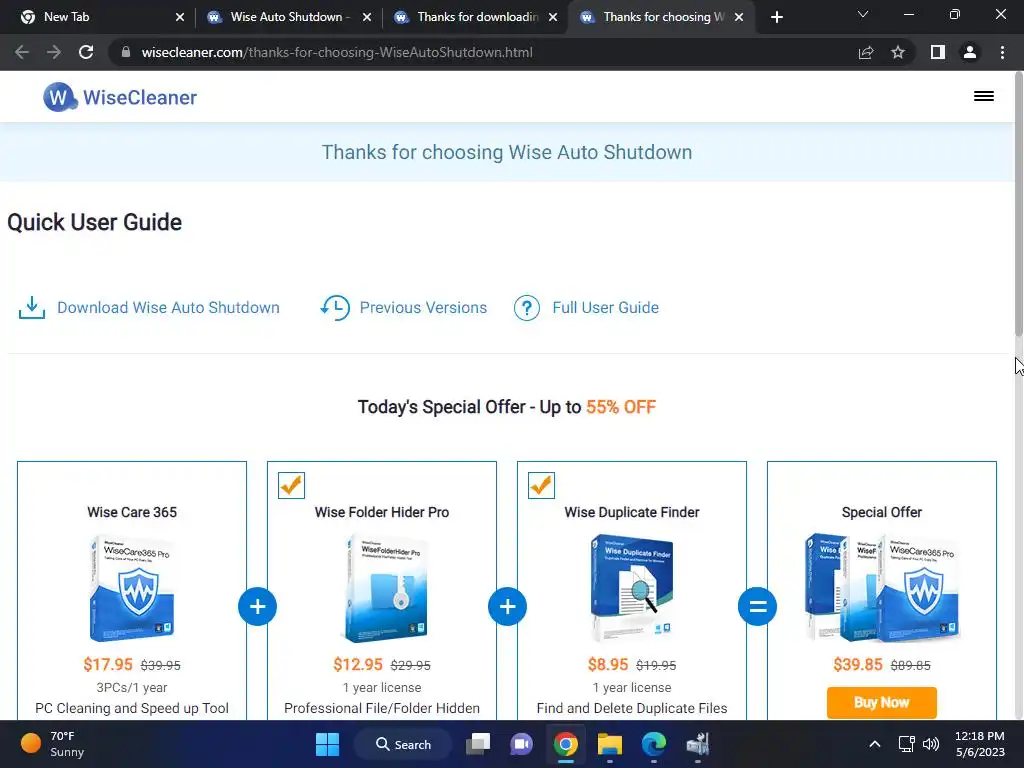Uncheck the Wise Duplicate Finder checkbox

[x=541, y=485]
